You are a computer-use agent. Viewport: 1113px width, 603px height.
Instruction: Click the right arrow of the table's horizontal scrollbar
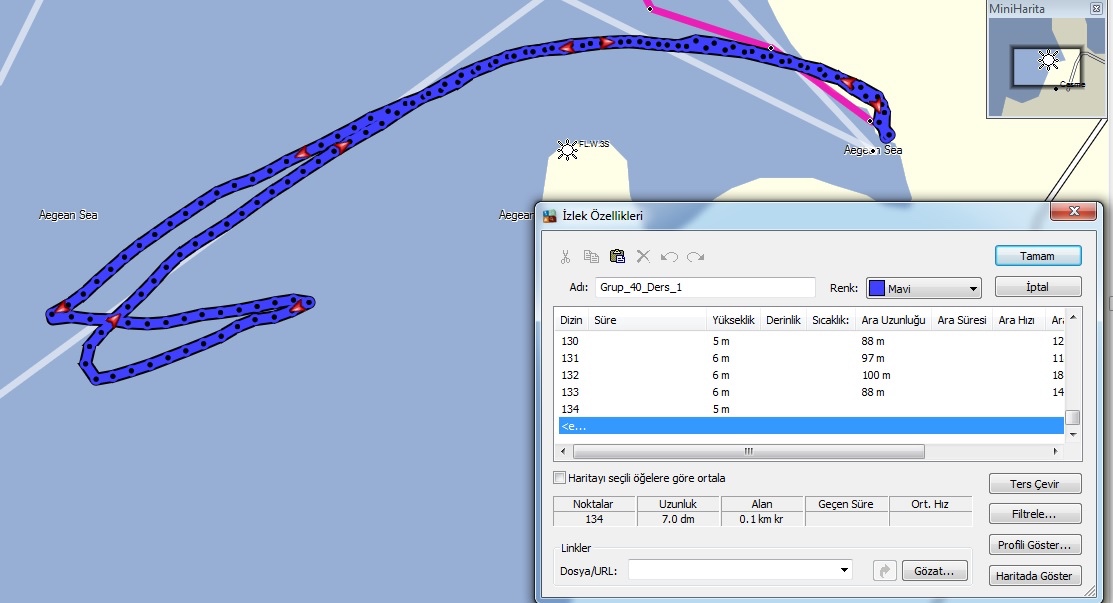[x=1056, y=451]
